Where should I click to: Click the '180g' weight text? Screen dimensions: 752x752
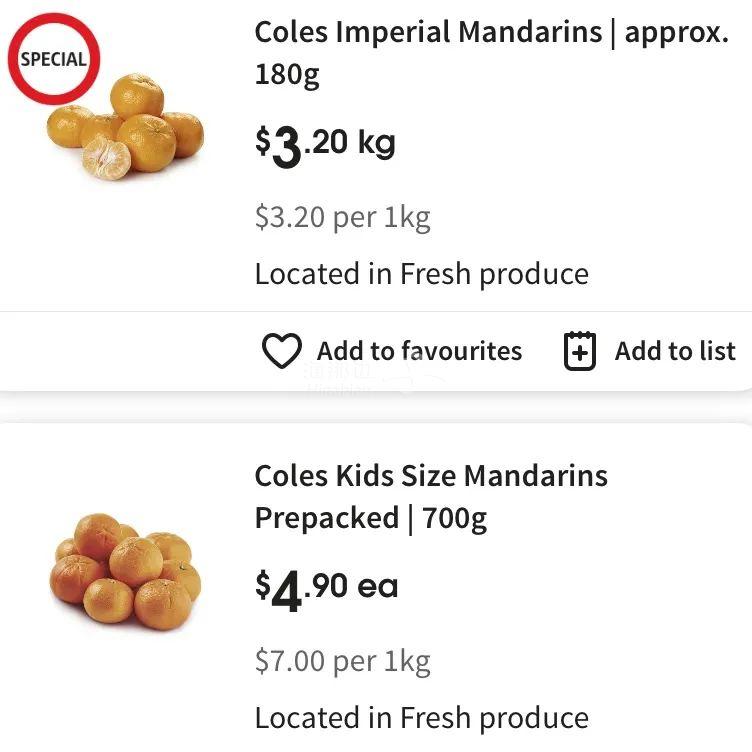(x=287, y=76)
